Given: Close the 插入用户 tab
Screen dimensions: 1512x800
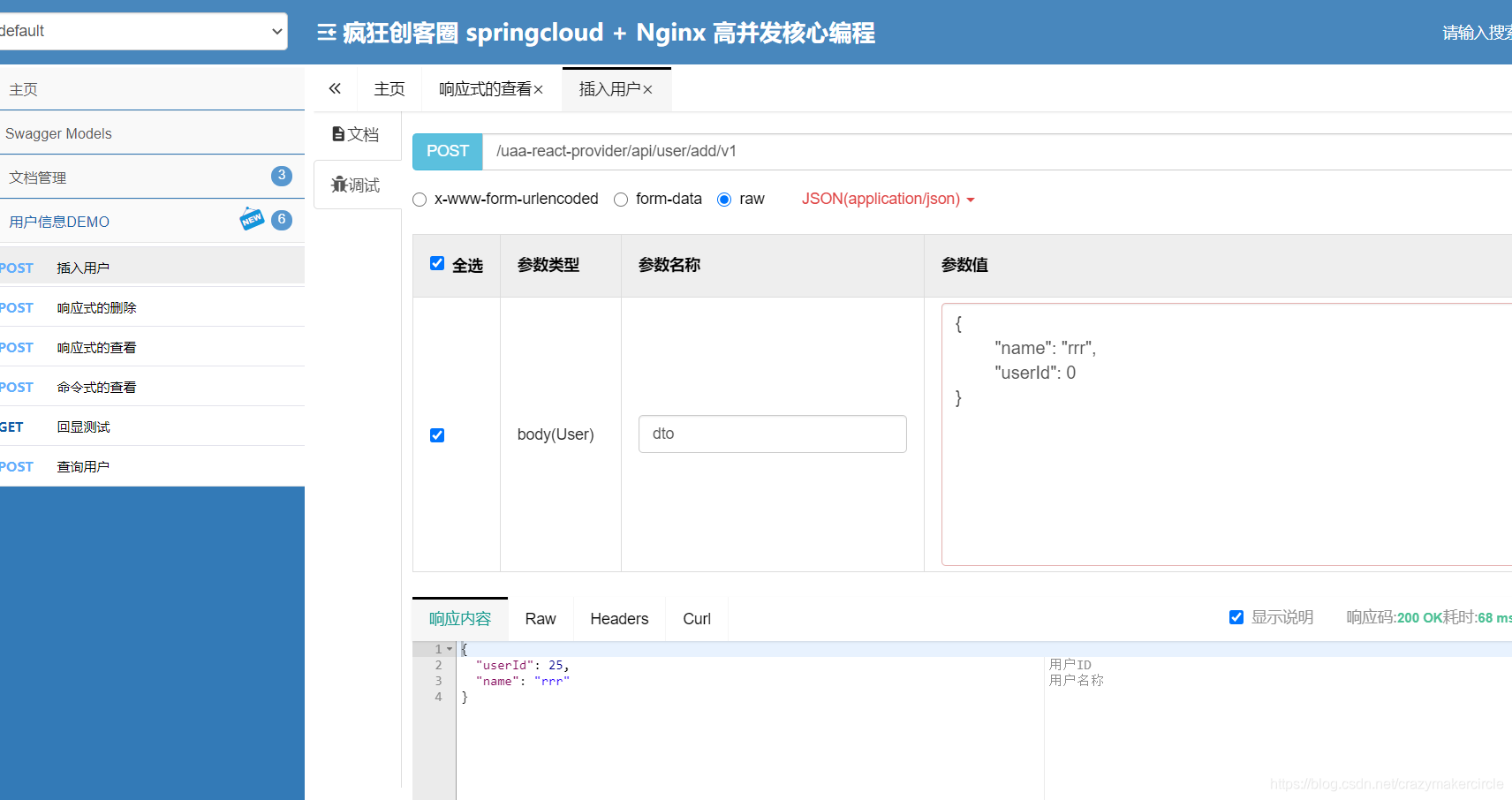Looking at the screenshot, I should click(647, 89).
